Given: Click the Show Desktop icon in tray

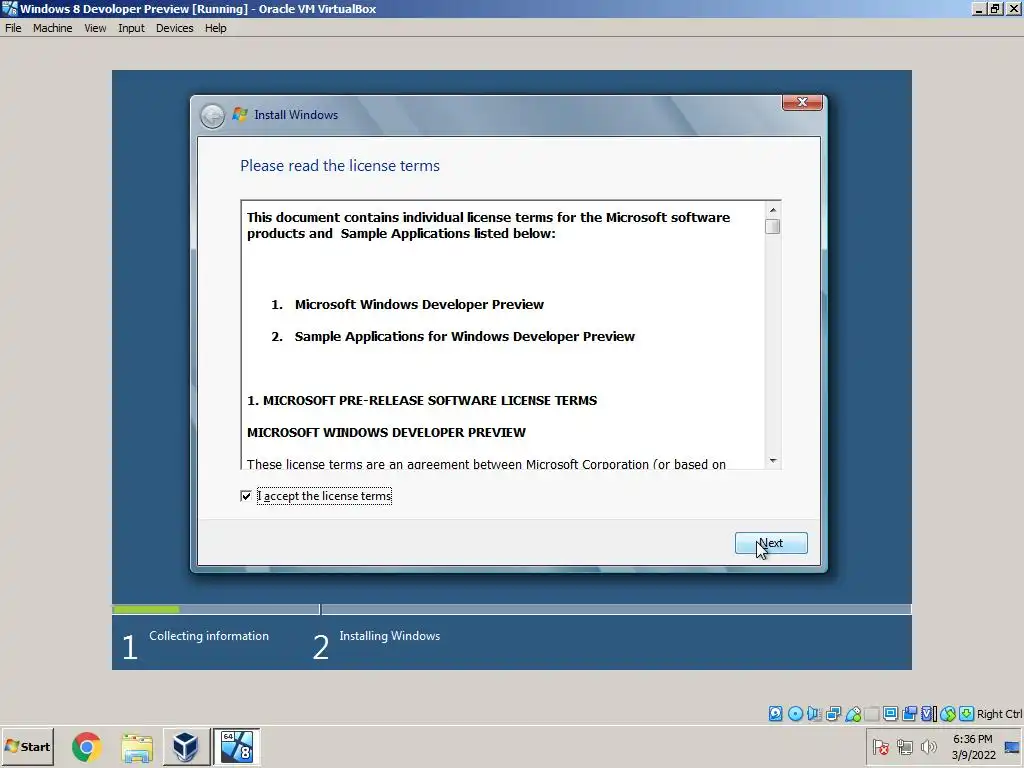Looking at the screenshot, I should click(x=1012, y=746).
